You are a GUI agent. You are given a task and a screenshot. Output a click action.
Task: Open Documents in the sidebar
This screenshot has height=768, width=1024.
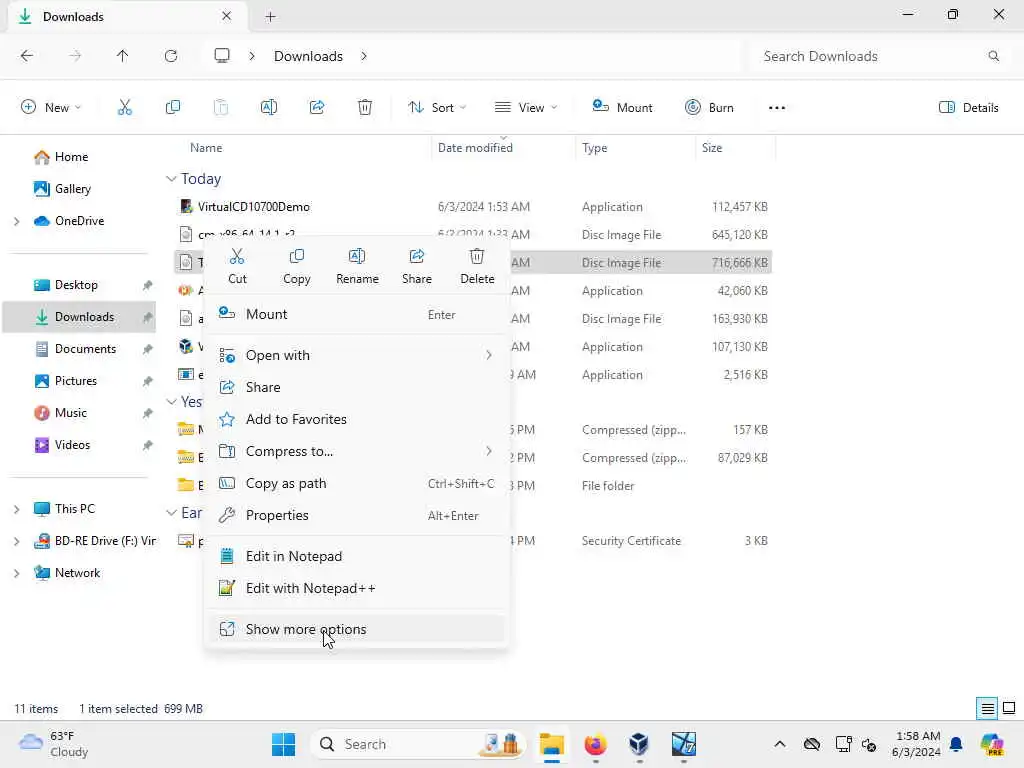tap(85, 349)
